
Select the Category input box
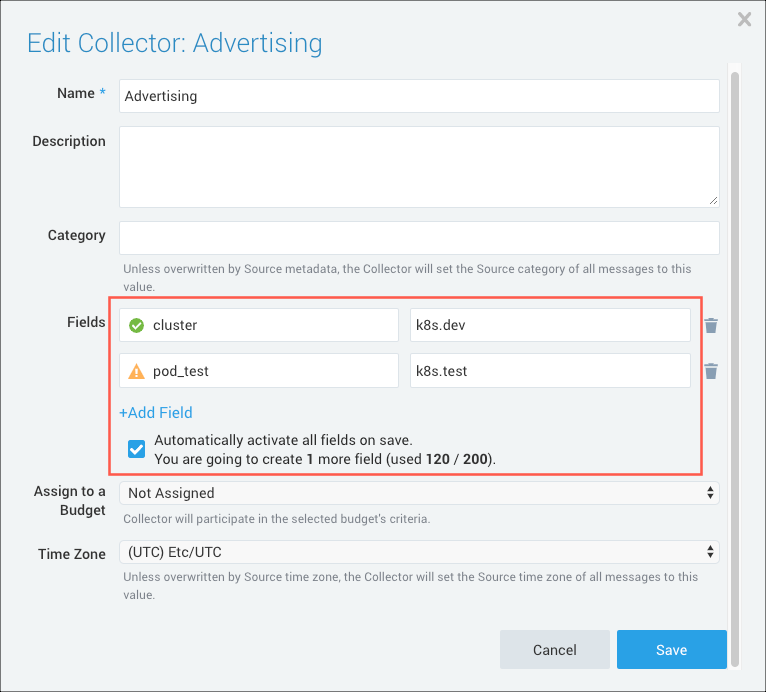(x=419, y=238)
